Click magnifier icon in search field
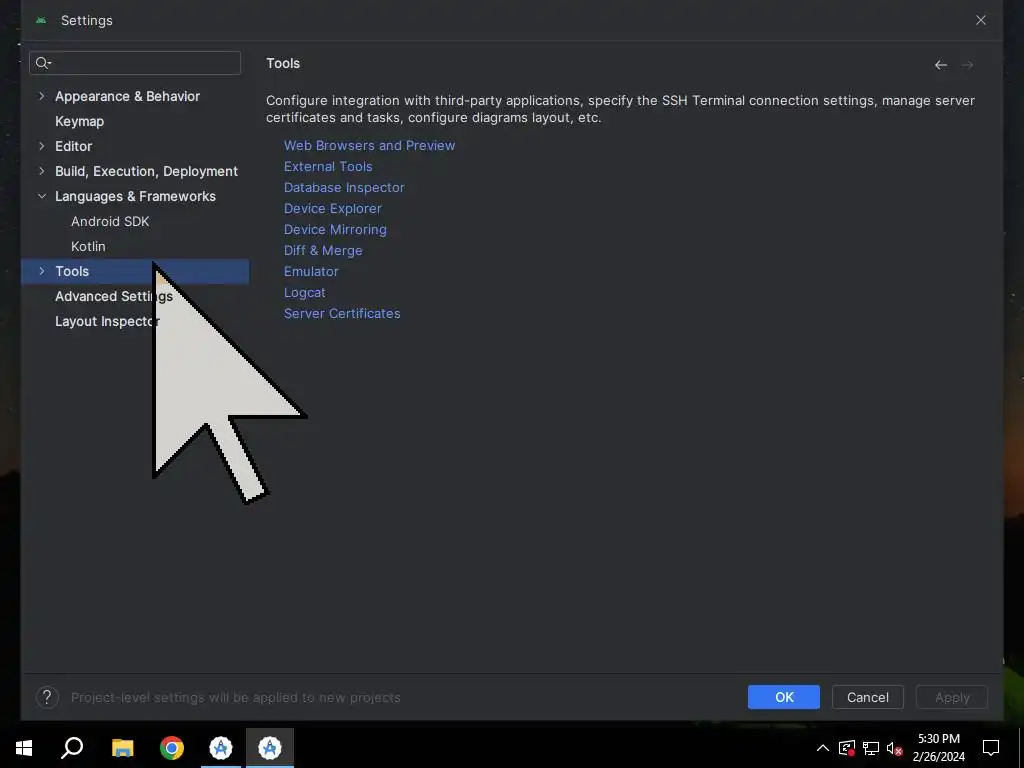This screenshot has width=1024, height=768. [42, 63]
